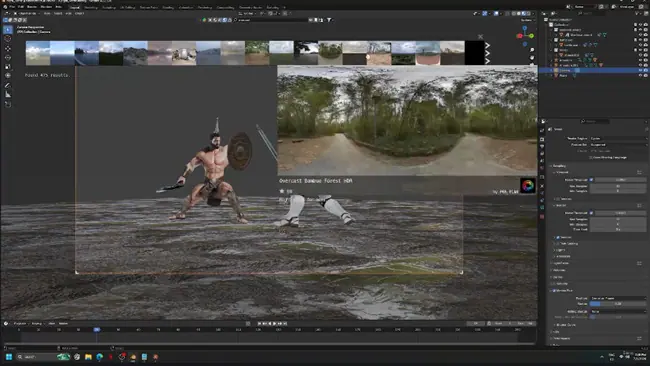Select the Add Cube tool
650x366 pixels.
pos(8,104)
